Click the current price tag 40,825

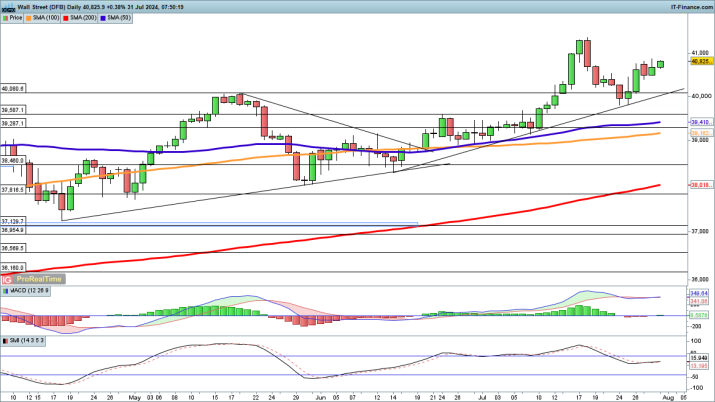700,61
